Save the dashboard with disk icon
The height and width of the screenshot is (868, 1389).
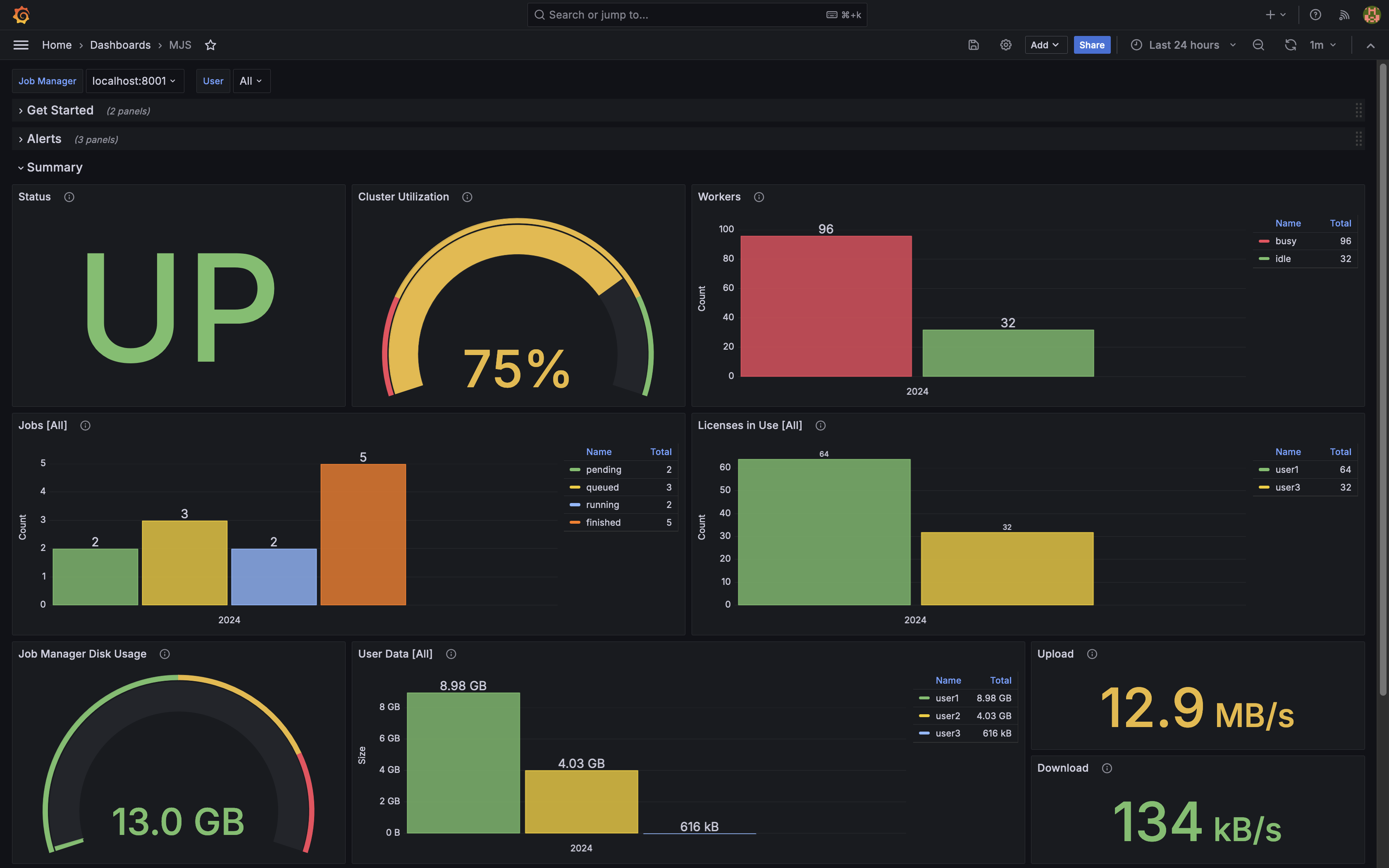tap(974, 45)
